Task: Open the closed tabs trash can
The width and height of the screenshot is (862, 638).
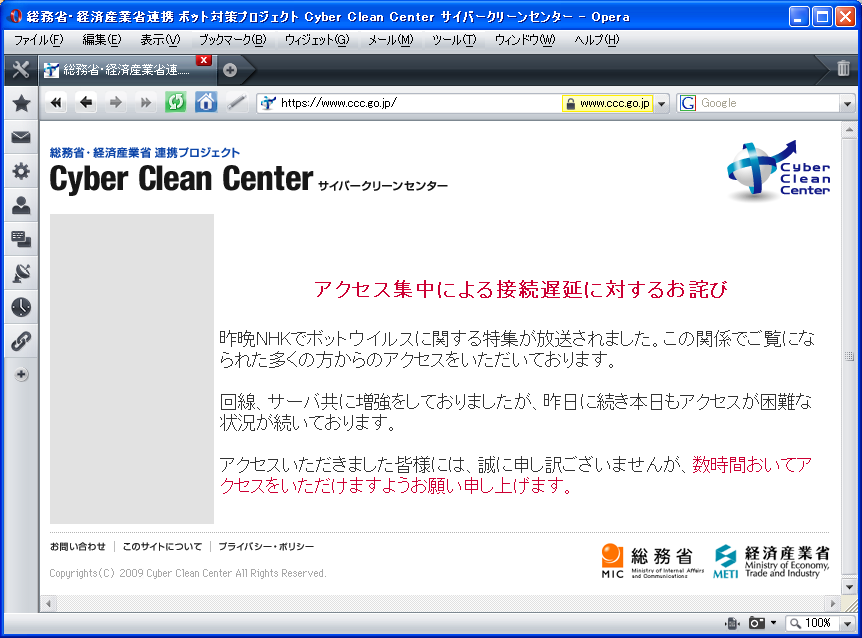Action: tap(843, 68)
